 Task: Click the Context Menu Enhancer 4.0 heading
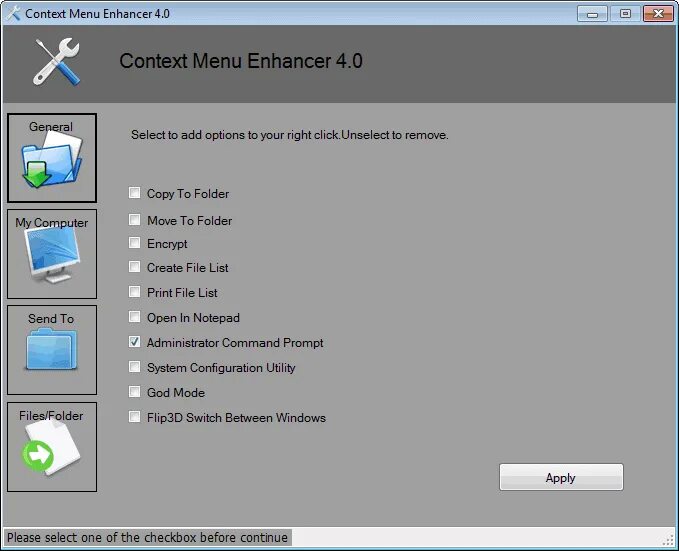click(241, 61)
